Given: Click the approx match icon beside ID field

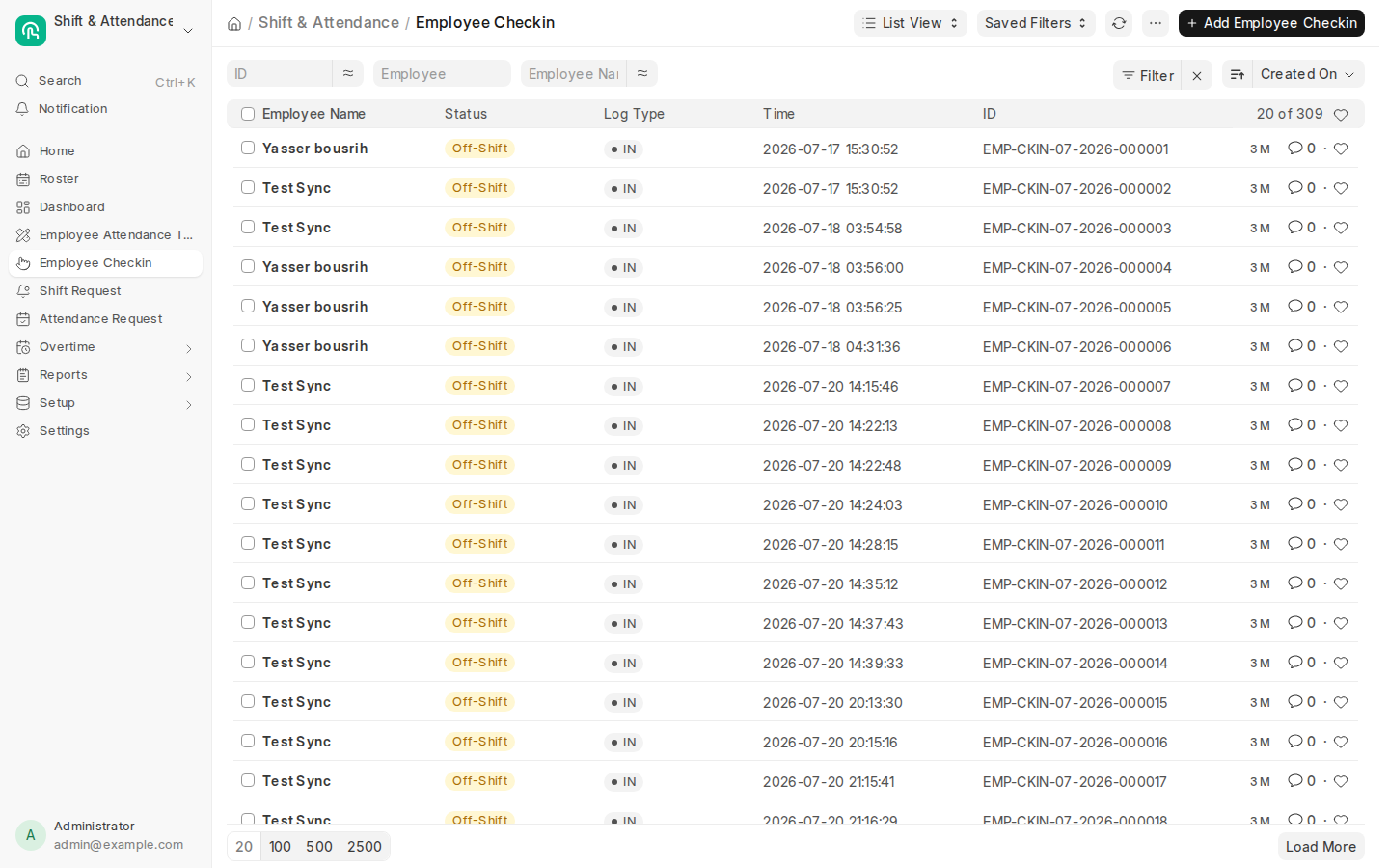Looking at the screenshot, I should point(348,73).
